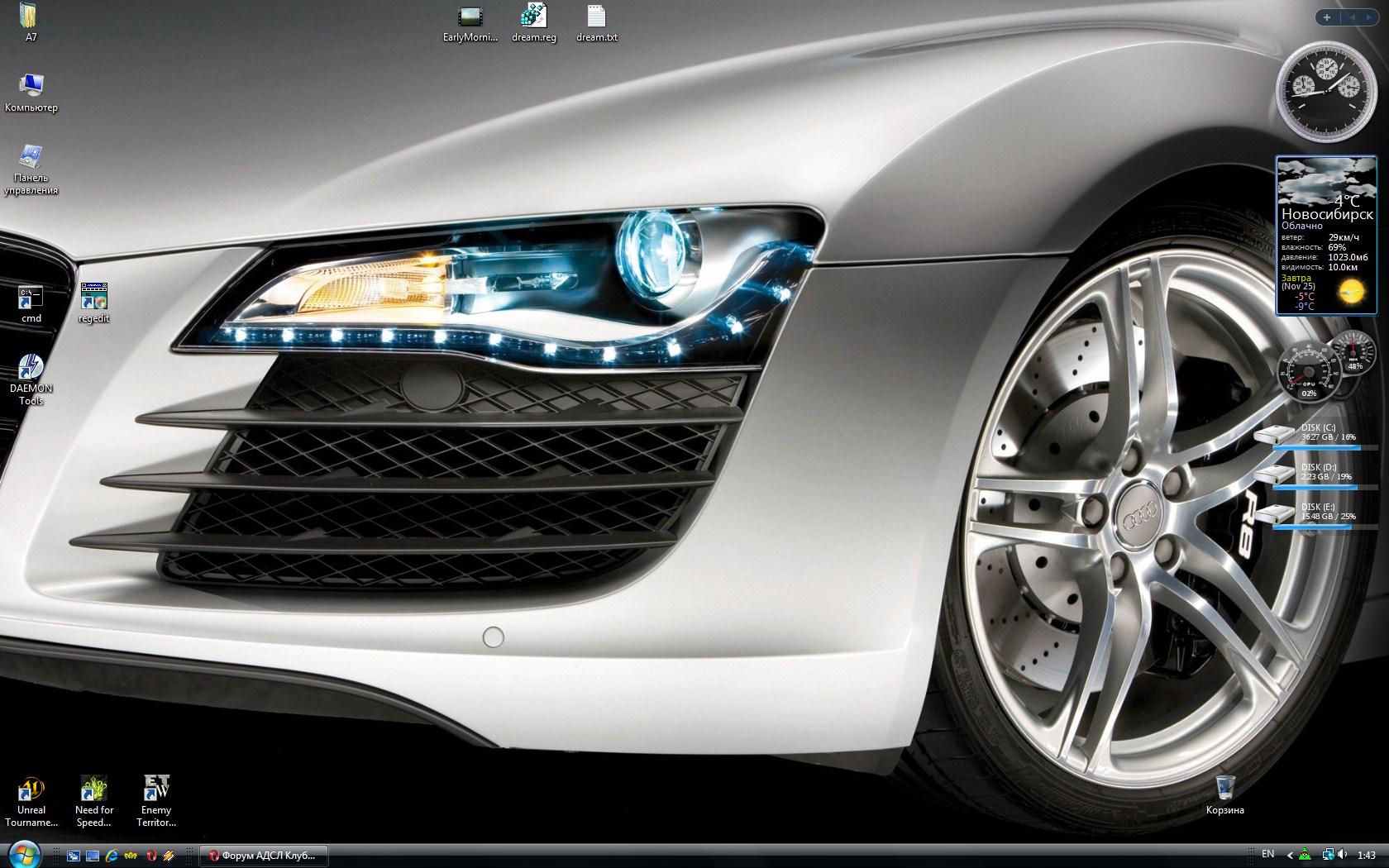The image size is (1389, 868).
Task: Switch to the Форум АДСЛ Клуб taskbar window
Action: pyautogui.click(x=264, y=856)
